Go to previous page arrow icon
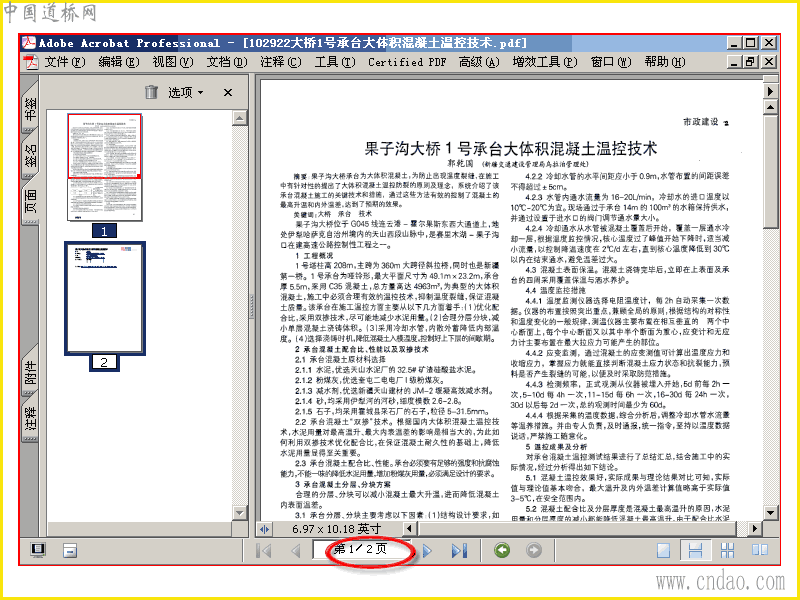Viewport: 800px width, 600px height. (295, 551)
